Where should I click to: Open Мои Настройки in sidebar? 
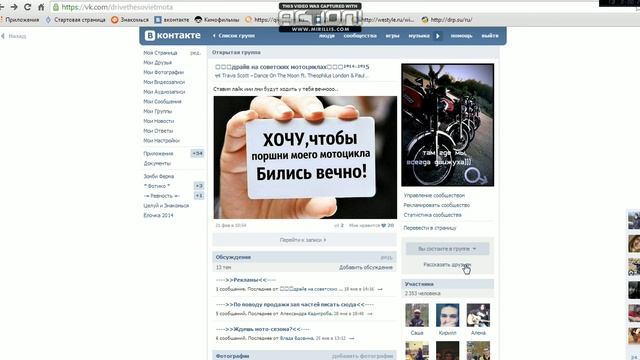point(161,140)
